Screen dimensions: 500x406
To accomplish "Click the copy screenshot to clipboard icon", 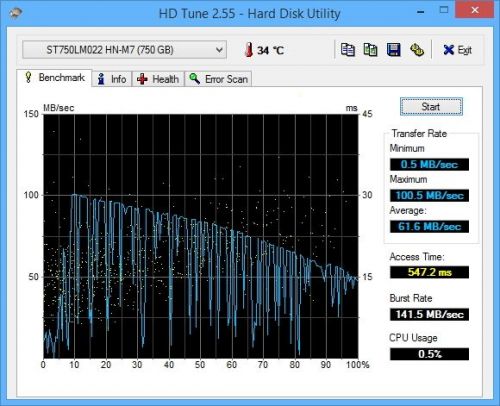I will tap(370, 50).
